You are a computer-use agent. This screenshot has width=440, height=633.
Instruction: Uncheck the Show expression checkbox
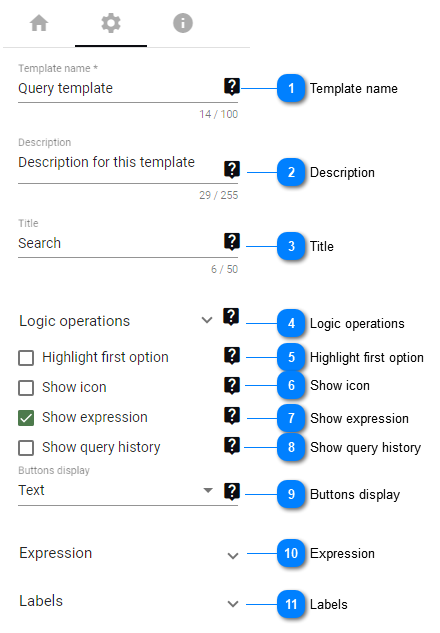click(x=26, y=418)
